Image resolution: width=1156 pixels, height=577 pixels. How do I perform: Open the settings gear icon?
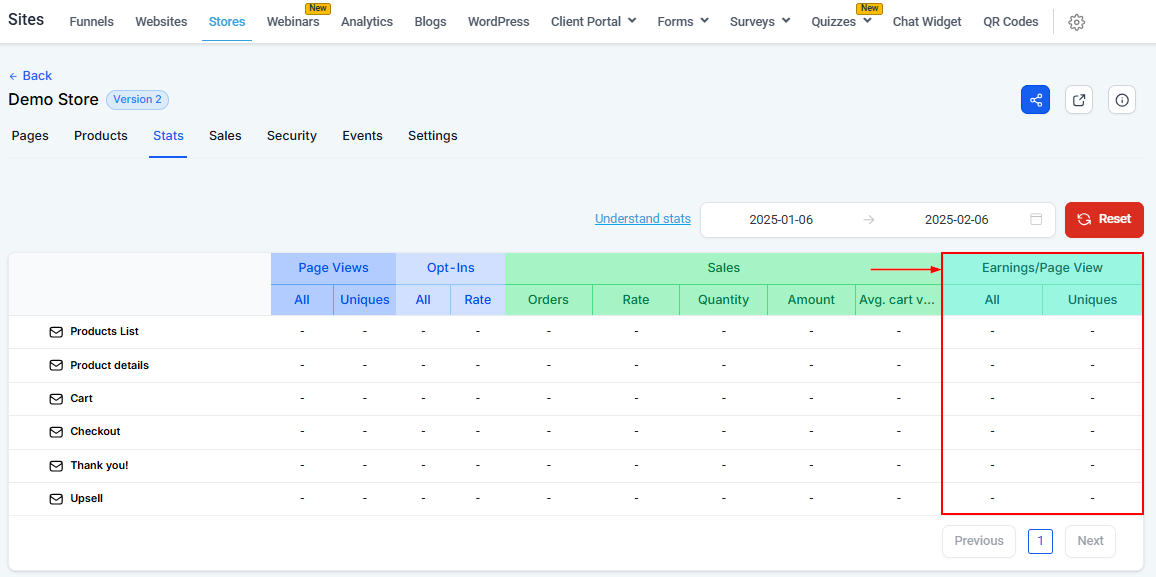pos(1076,22)
